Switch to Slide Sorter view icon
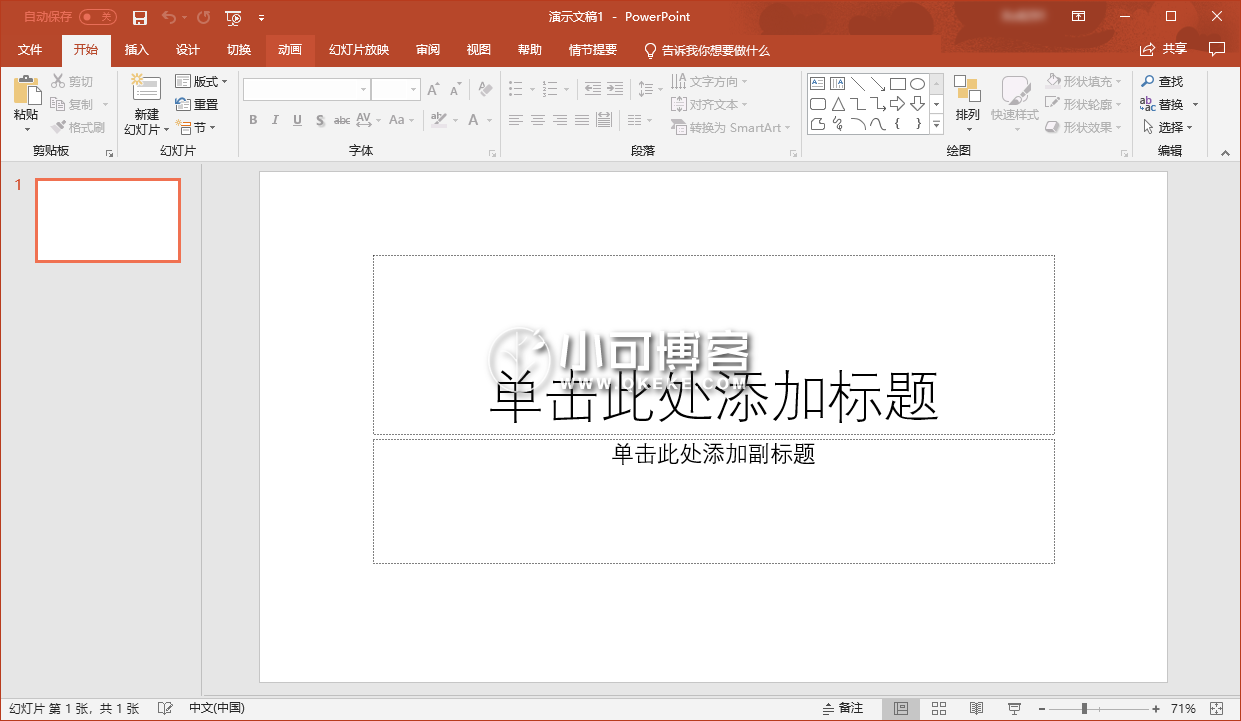 coord(939,708)
